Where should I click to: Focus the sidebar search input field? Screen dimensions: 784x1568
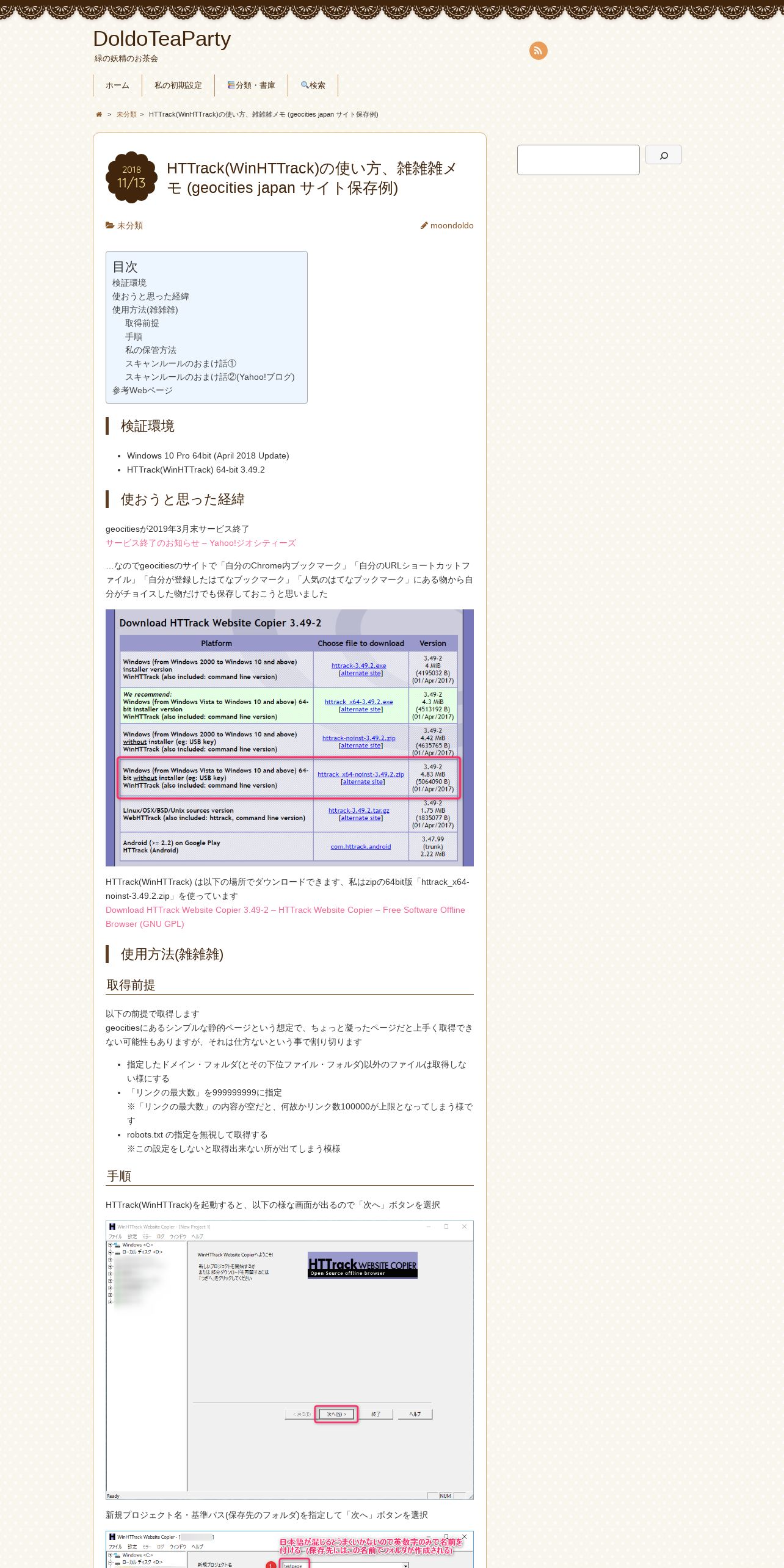[578, 160]
